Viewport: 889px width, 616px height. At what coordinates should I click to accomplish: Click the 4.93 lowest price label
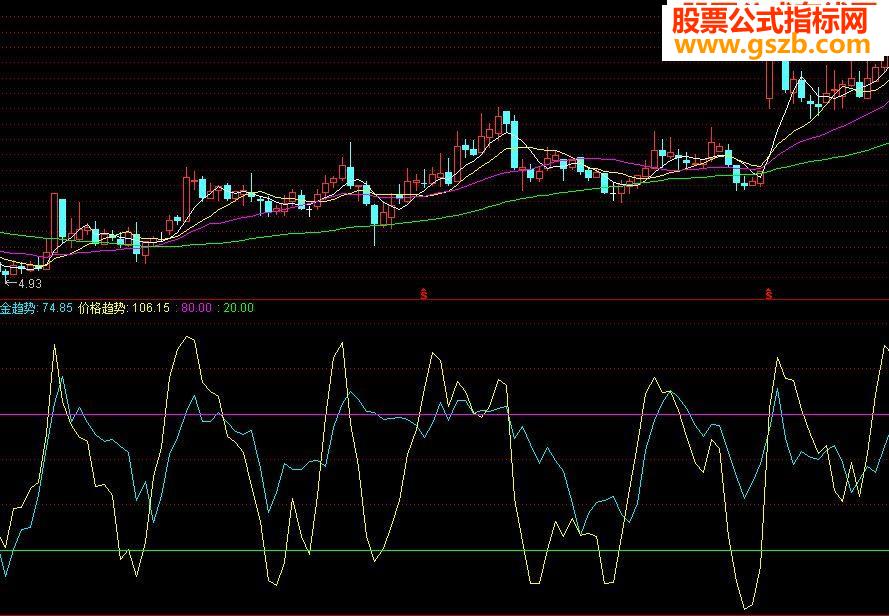pyautogui.click(x=30, y=283)
